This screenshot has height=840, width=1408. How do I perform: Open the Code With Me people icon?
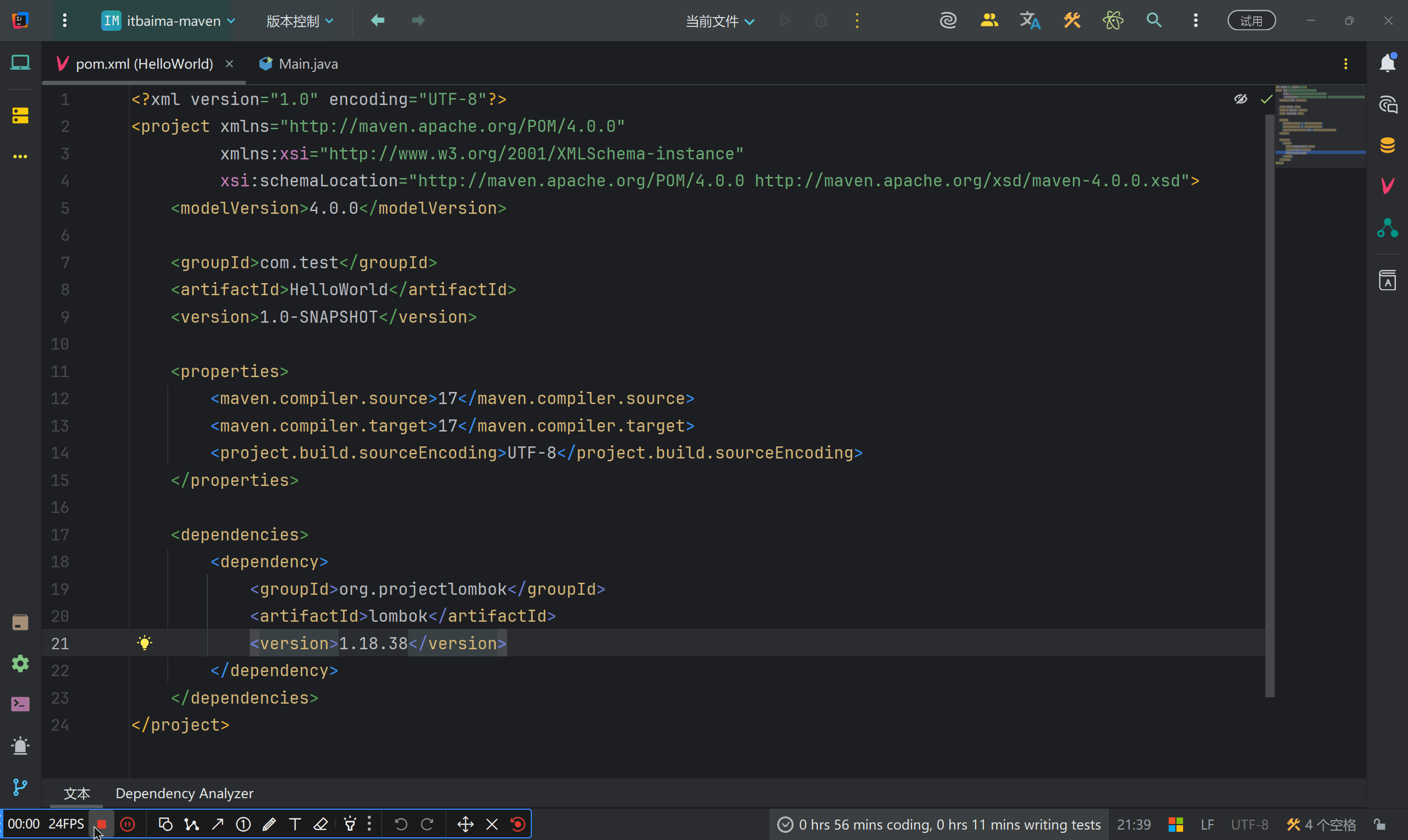pyautogui.click(x=988, y=21)
